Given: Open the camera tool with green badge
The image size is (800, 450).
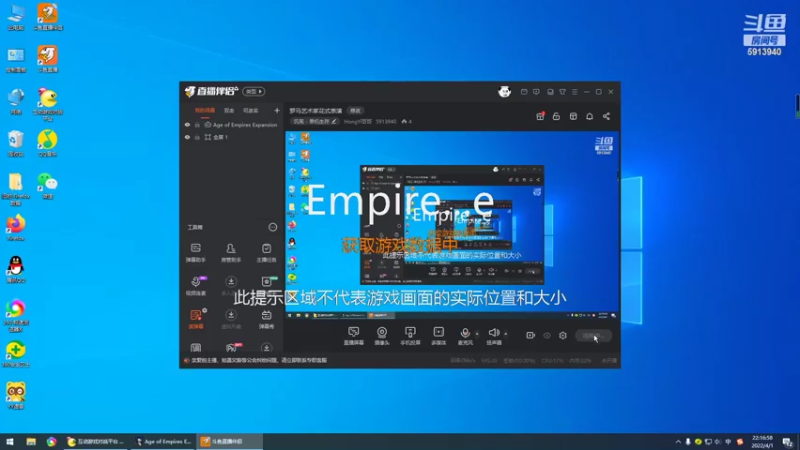Looking at the screenshot, I should pos(267,282).
